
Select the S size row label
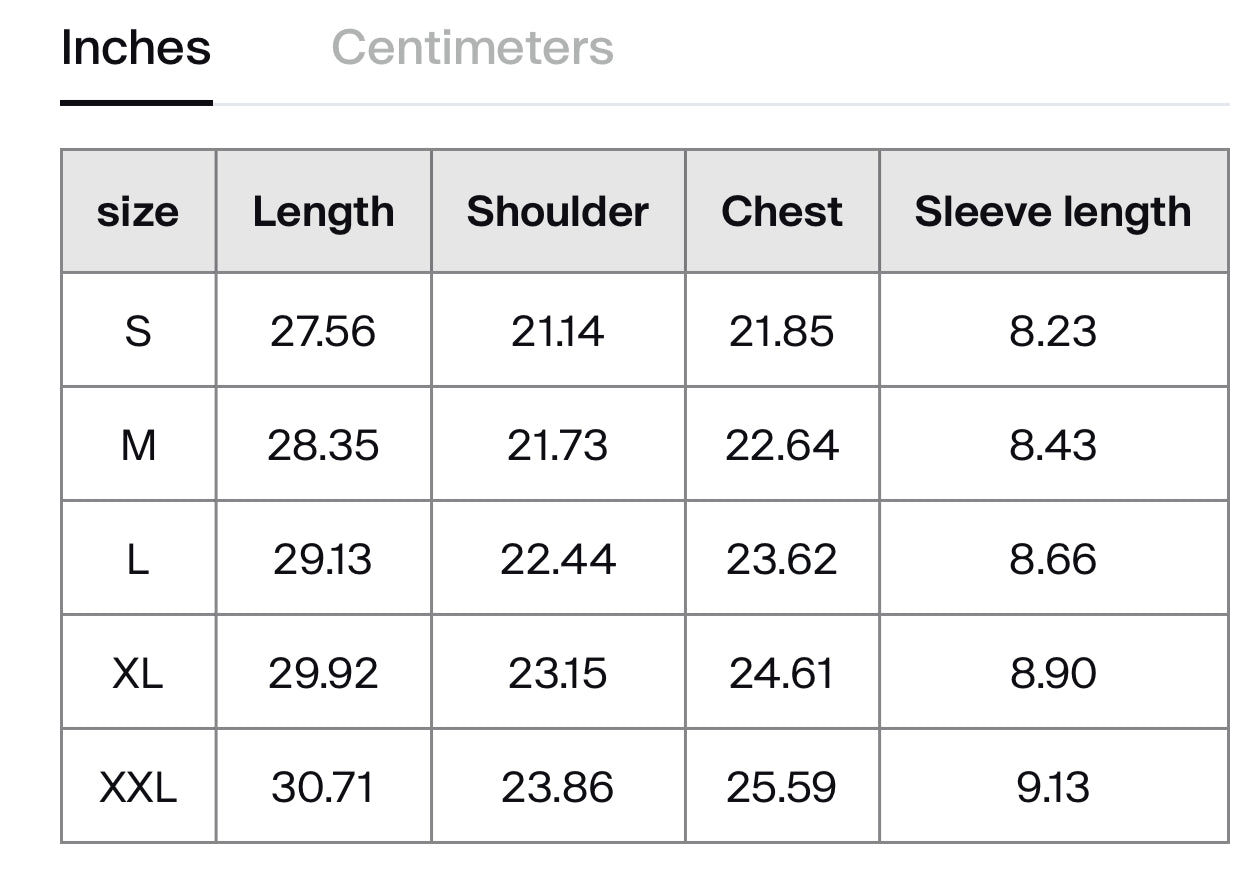click(x=138, y=331)
